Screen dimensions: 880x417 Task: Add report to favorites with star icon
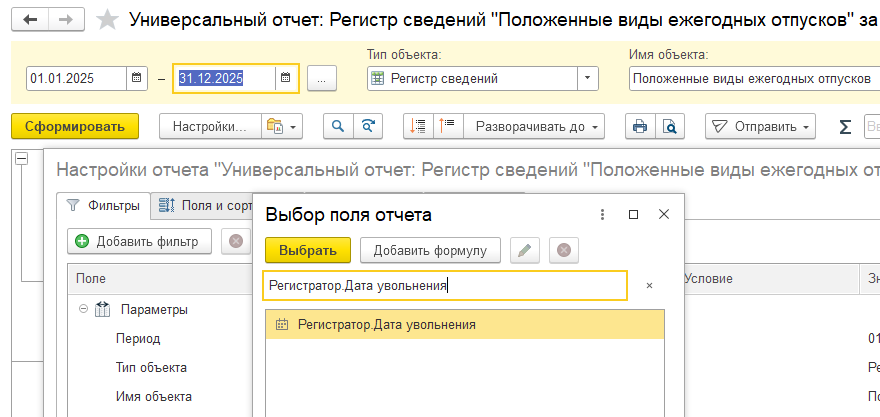(x=108, y=20)
